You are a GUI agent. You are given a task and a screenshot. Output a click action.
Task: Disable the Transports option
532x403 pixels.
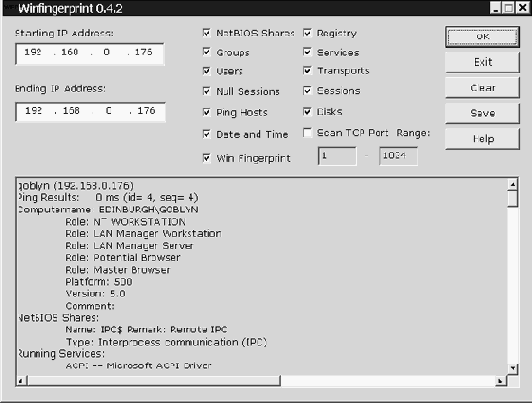pos(307,71)
